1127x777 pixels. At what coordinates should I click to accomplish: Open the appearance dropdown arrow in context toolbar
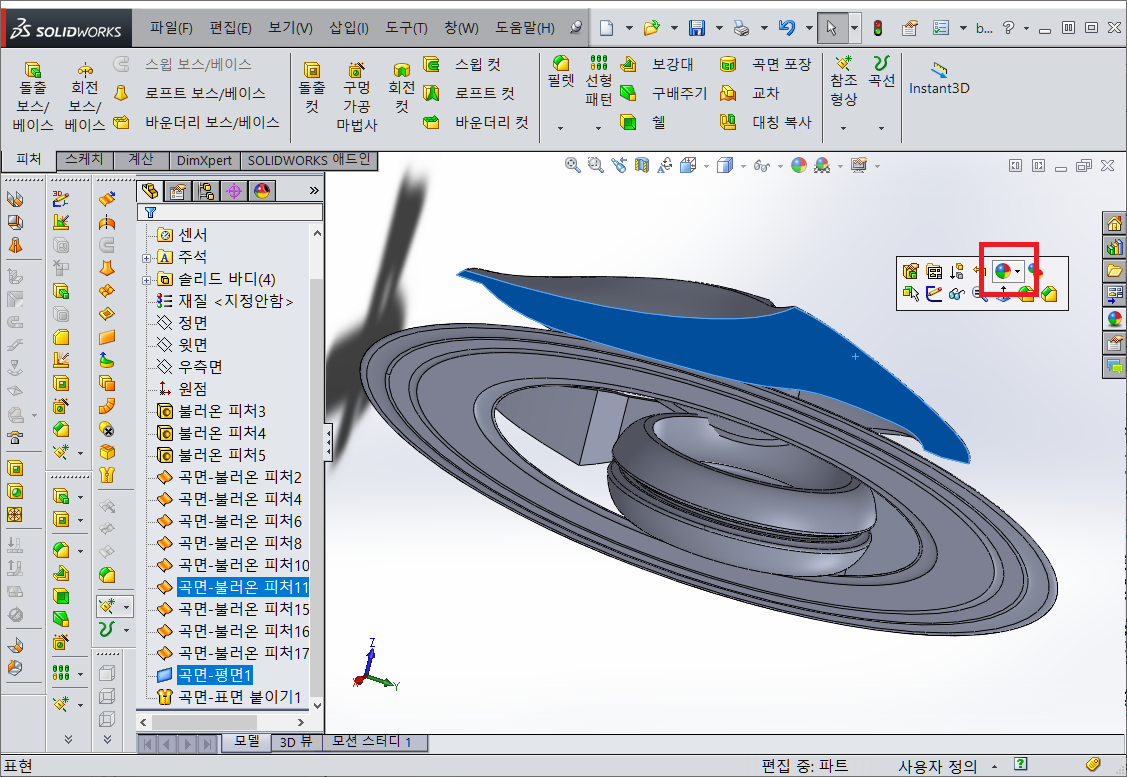pyautogui.click(x=1018, y=272)
